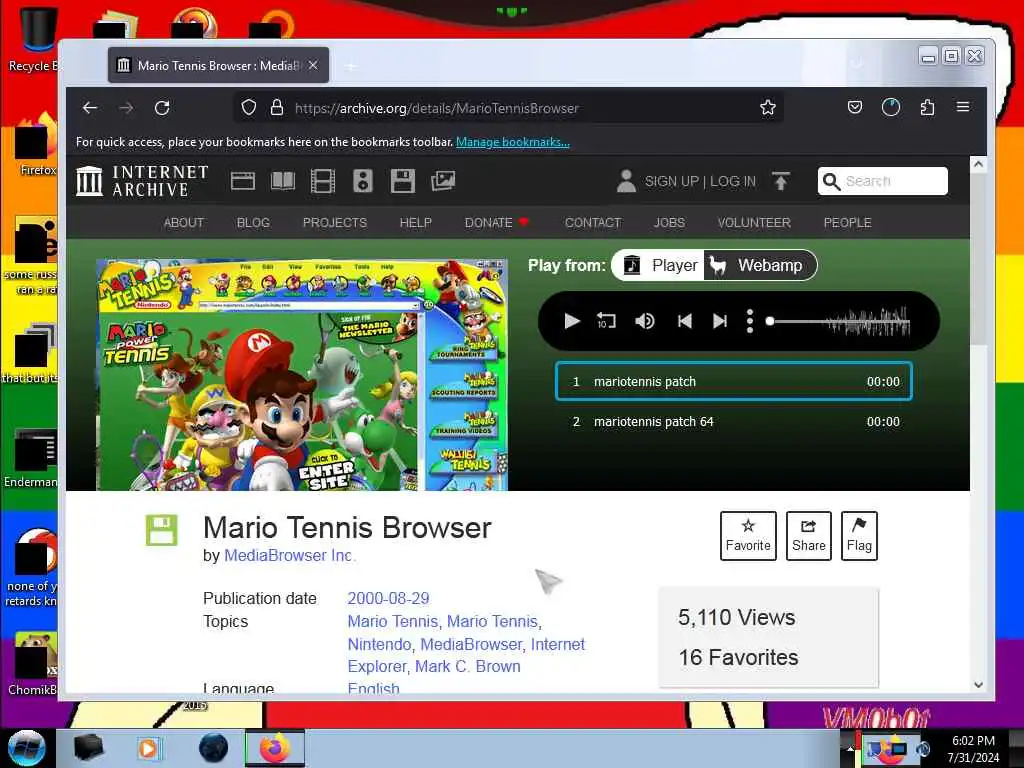Open the Software floppy disk icon

(x=403, y=181)
